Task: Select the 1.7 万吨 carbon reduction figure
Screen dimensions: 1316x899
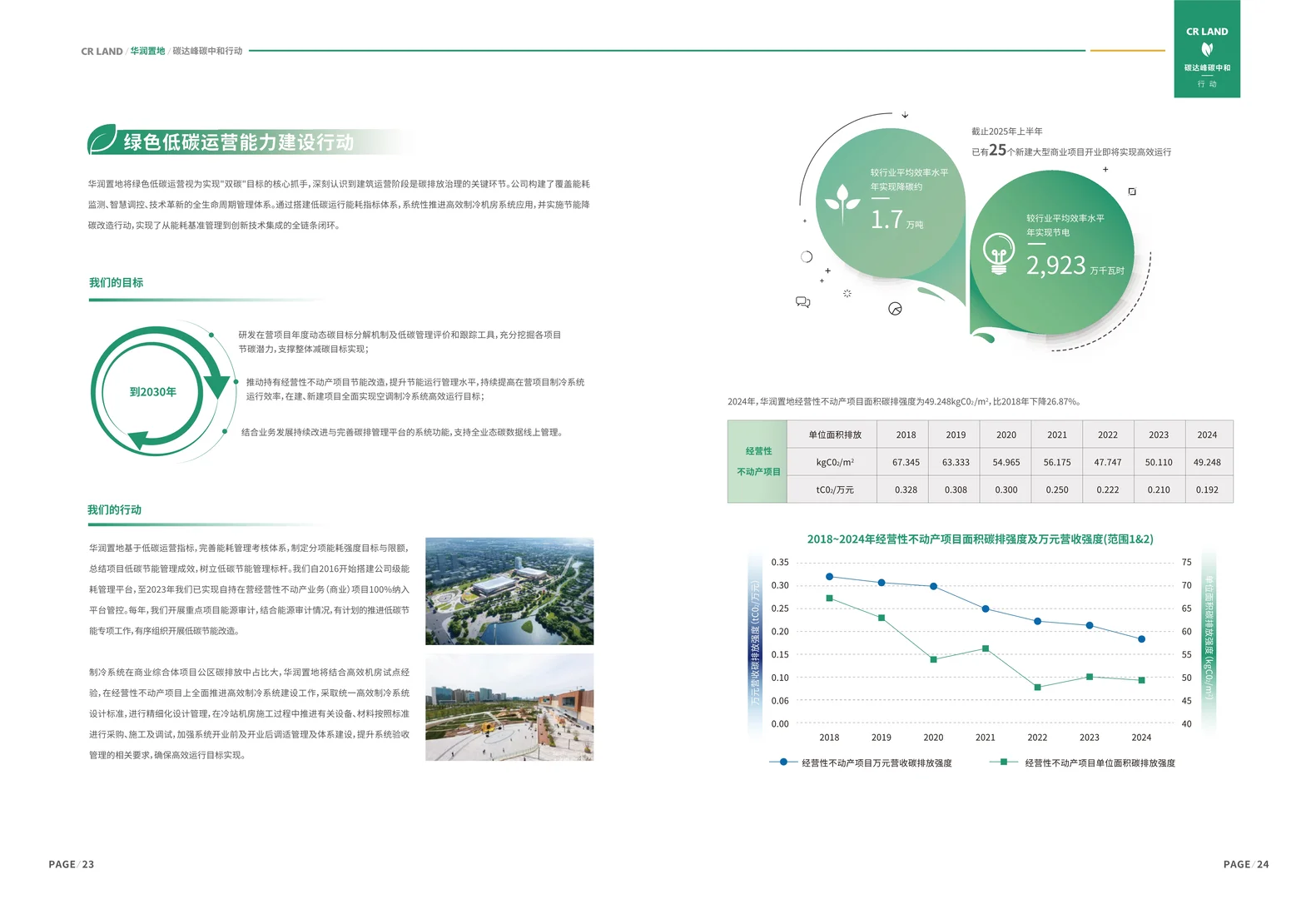Action: click(x=896, y=220)
